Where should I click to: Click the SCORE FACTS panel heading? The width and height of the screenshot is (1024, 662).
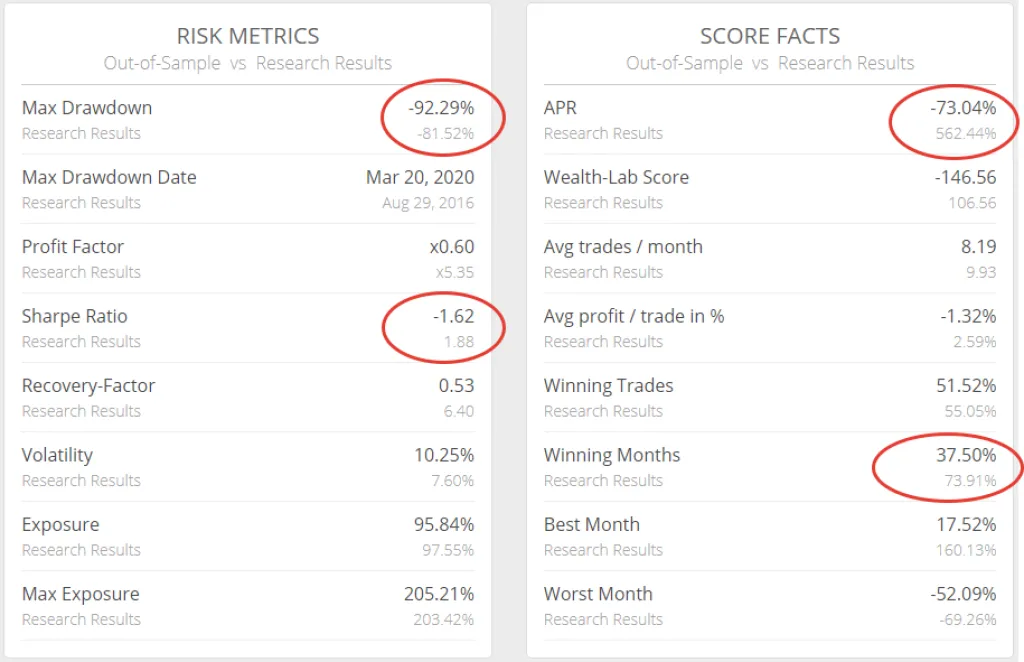770,36
